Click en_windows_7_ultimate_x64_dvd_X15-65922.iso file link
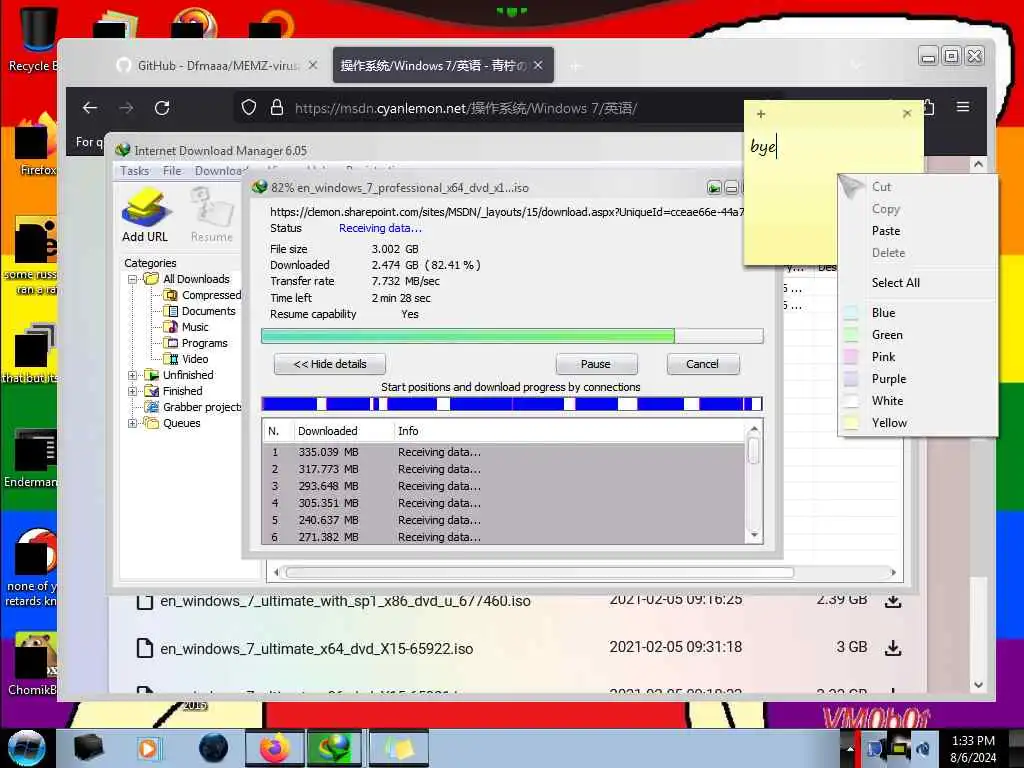 [x=317, y=648]
